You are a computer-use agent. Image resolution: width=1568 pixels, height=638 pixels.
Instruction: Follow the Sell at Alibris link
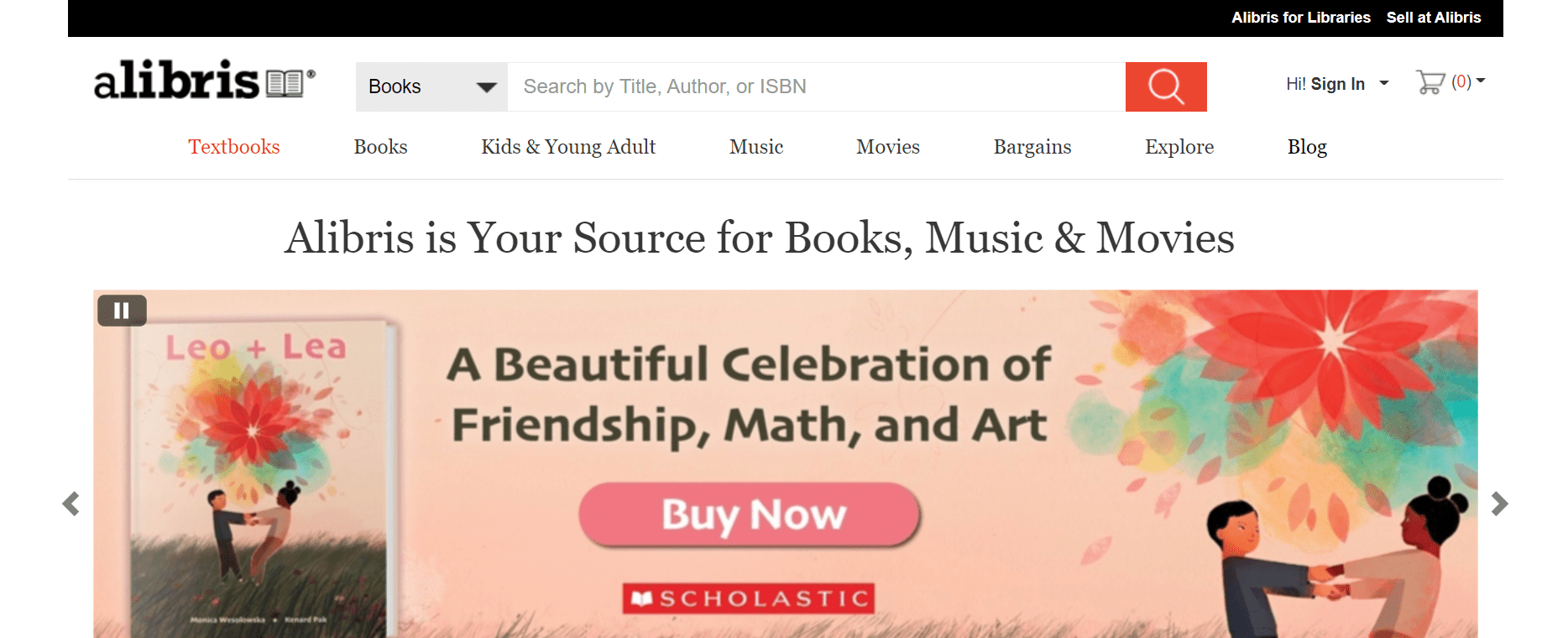pyautogui.click(x=1434, y=18)
